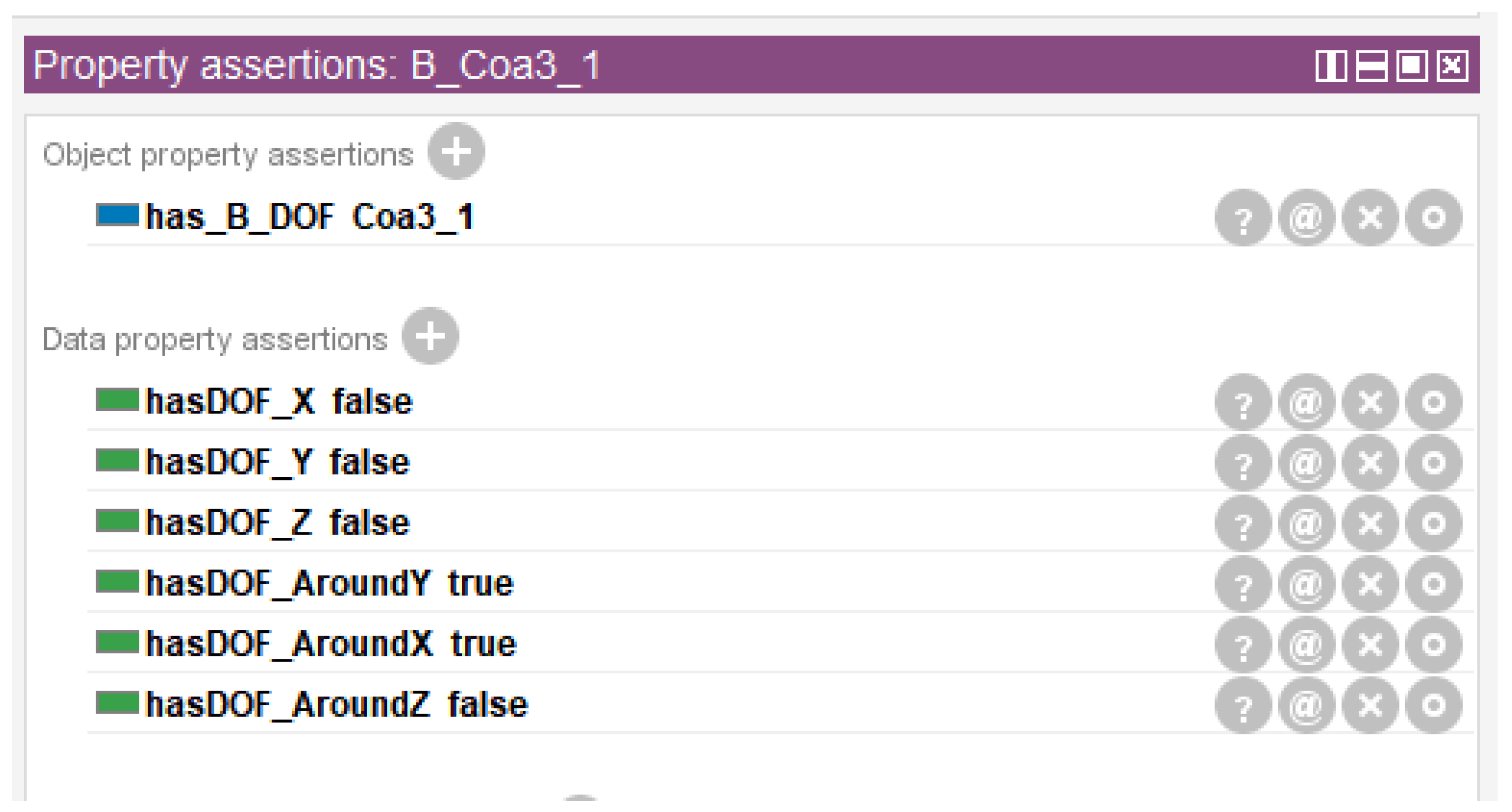Click the blue swatch beside has_B_DOF

(x=117, y=215)
